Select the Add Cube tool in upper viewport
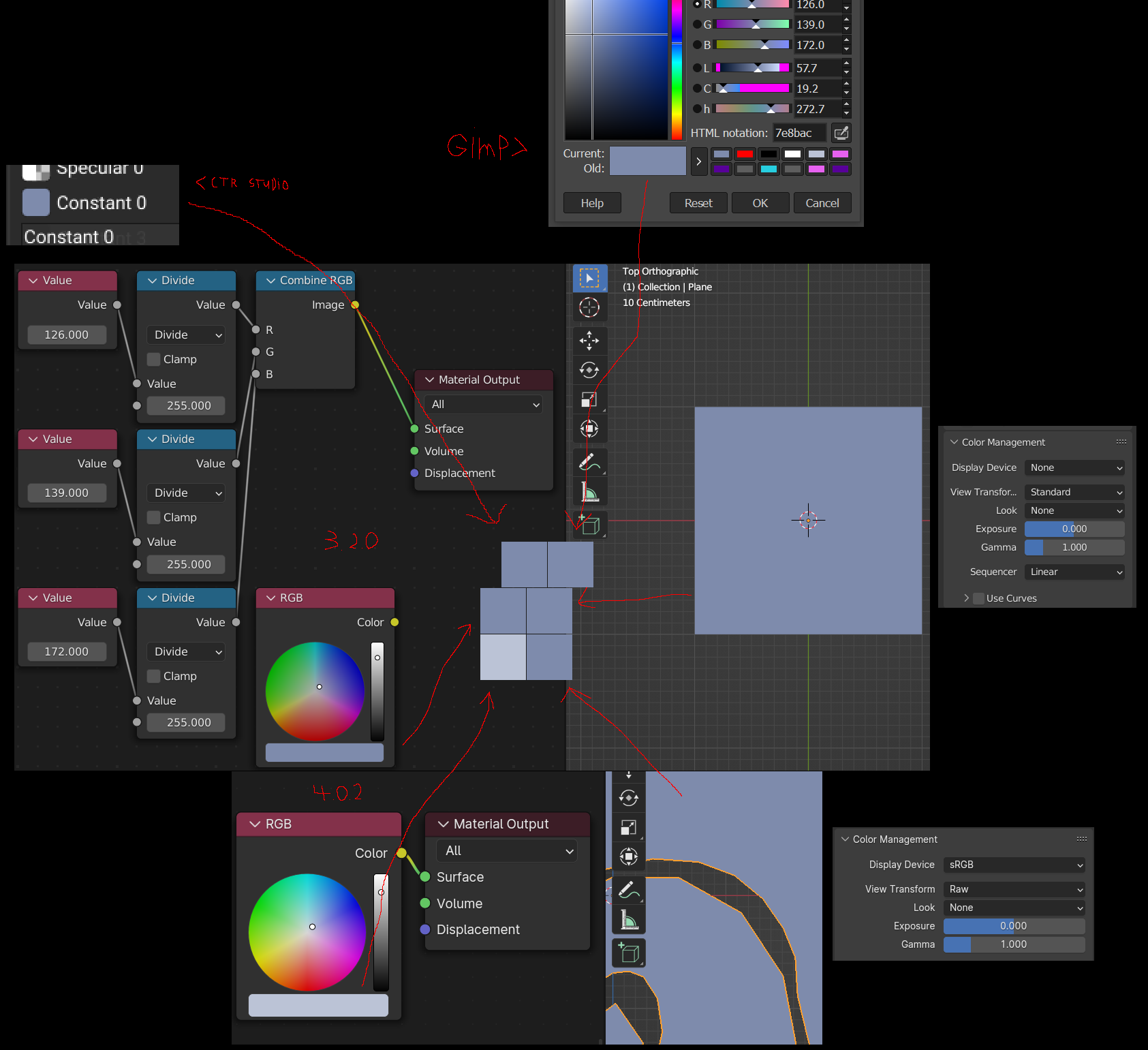Viewport: 1148px width, 1050px height. click(x=589, y=525)
